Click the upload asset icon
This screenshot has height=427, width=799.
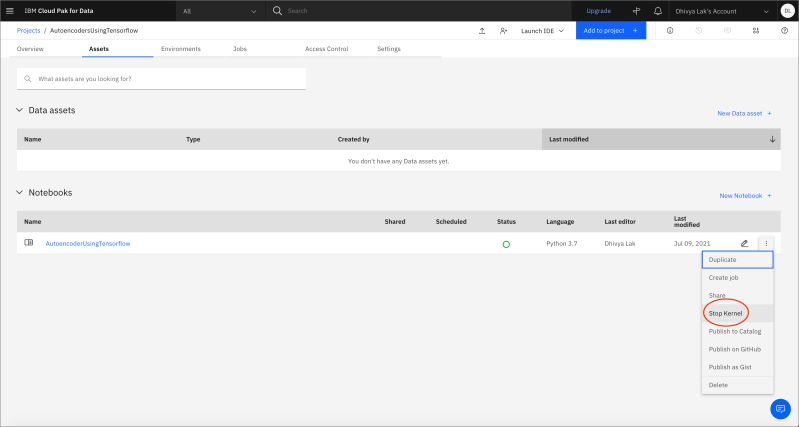[482, 31]
